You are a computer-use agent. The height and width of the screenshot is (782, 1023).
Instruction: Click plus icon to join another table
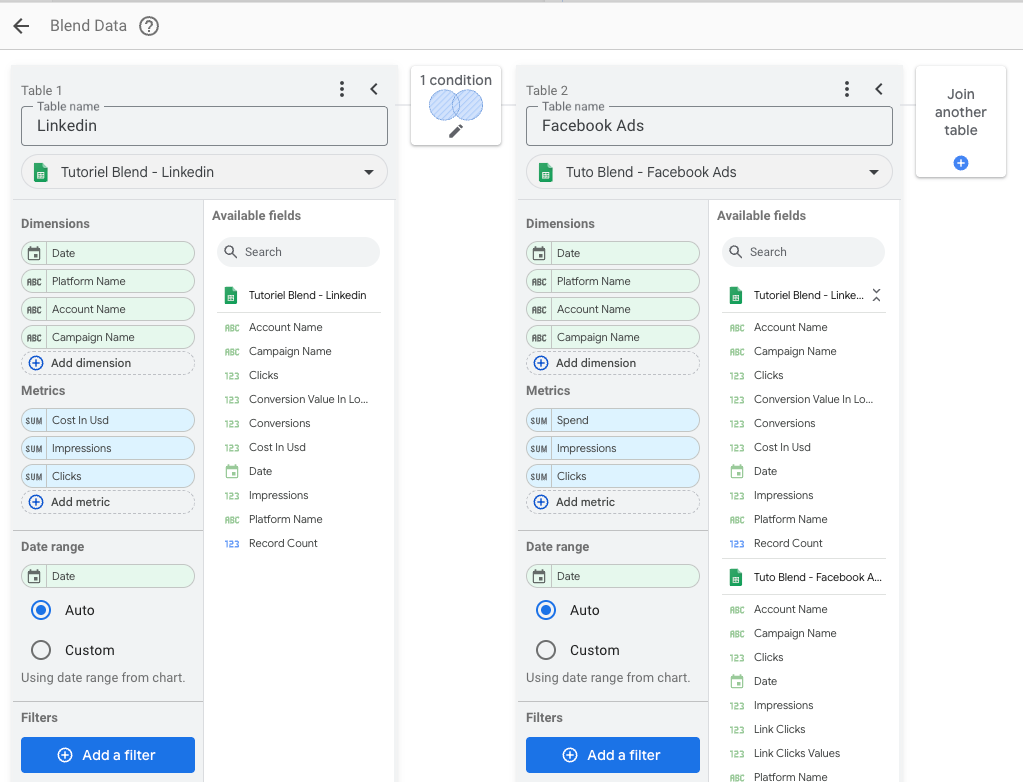pyautogui.click(x=960, y=163)
